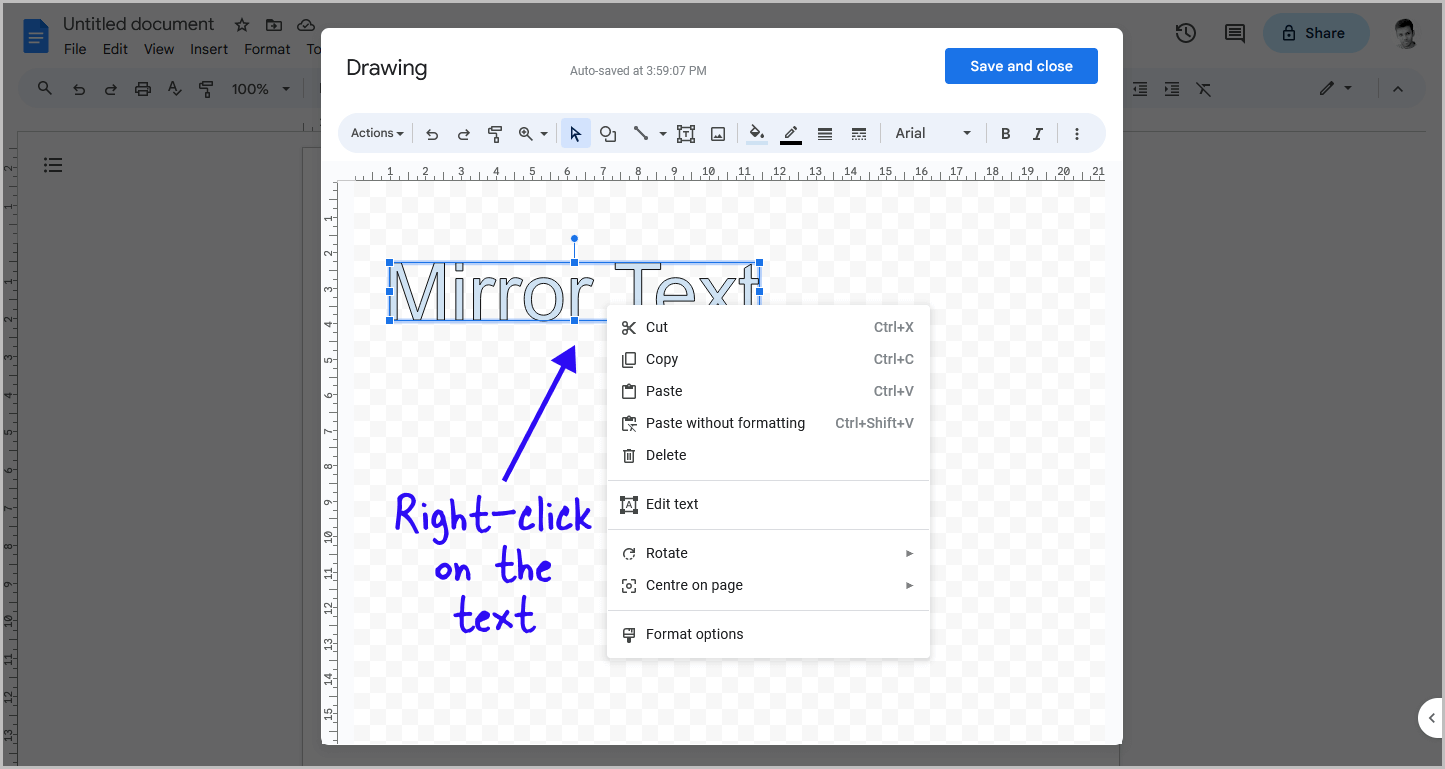Screen dimensions: 1445x769
Task: Star the Untitled document
Action: [x=241, y=25]
